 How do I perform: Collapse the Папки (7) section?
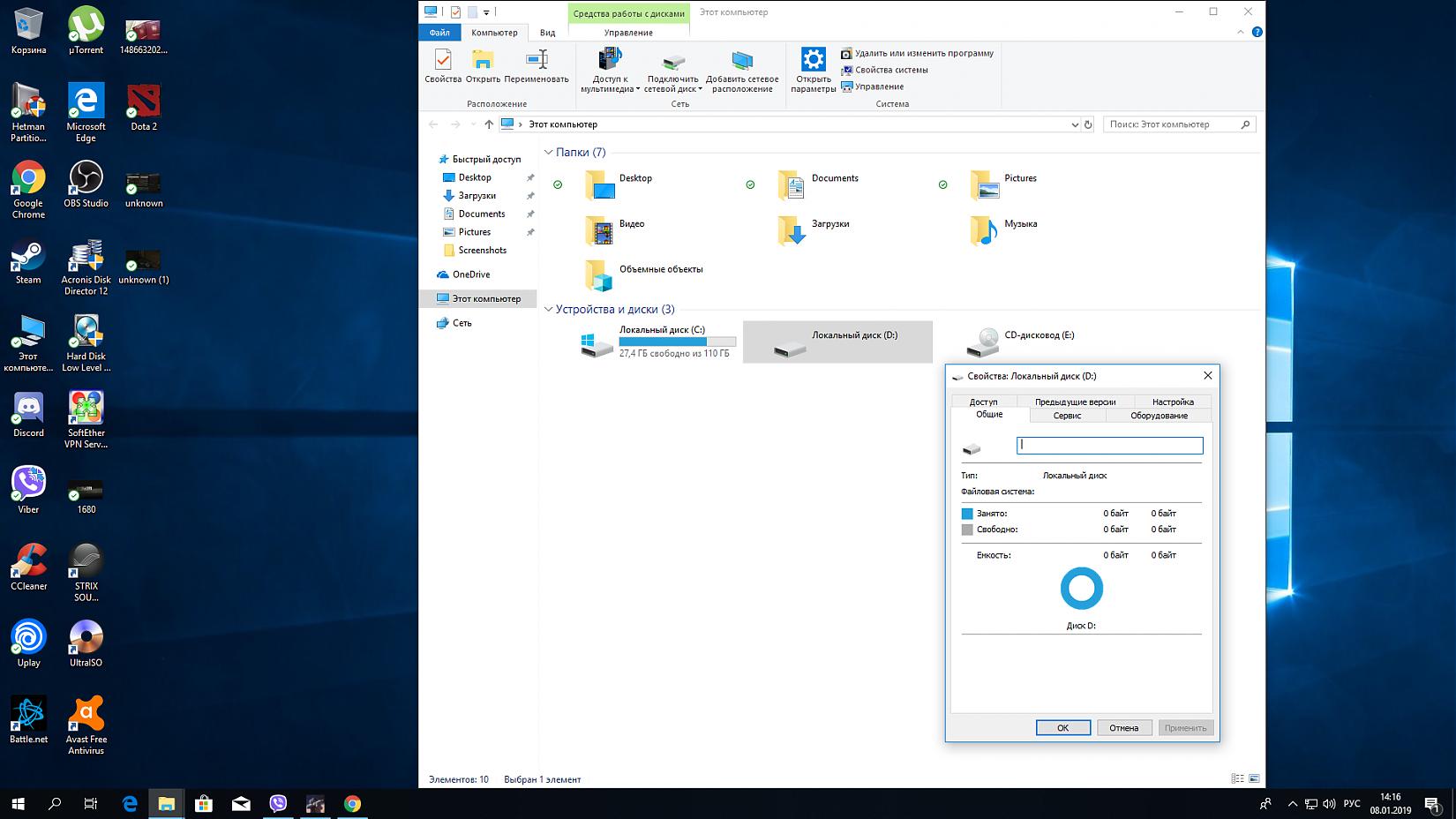(548, 153)
